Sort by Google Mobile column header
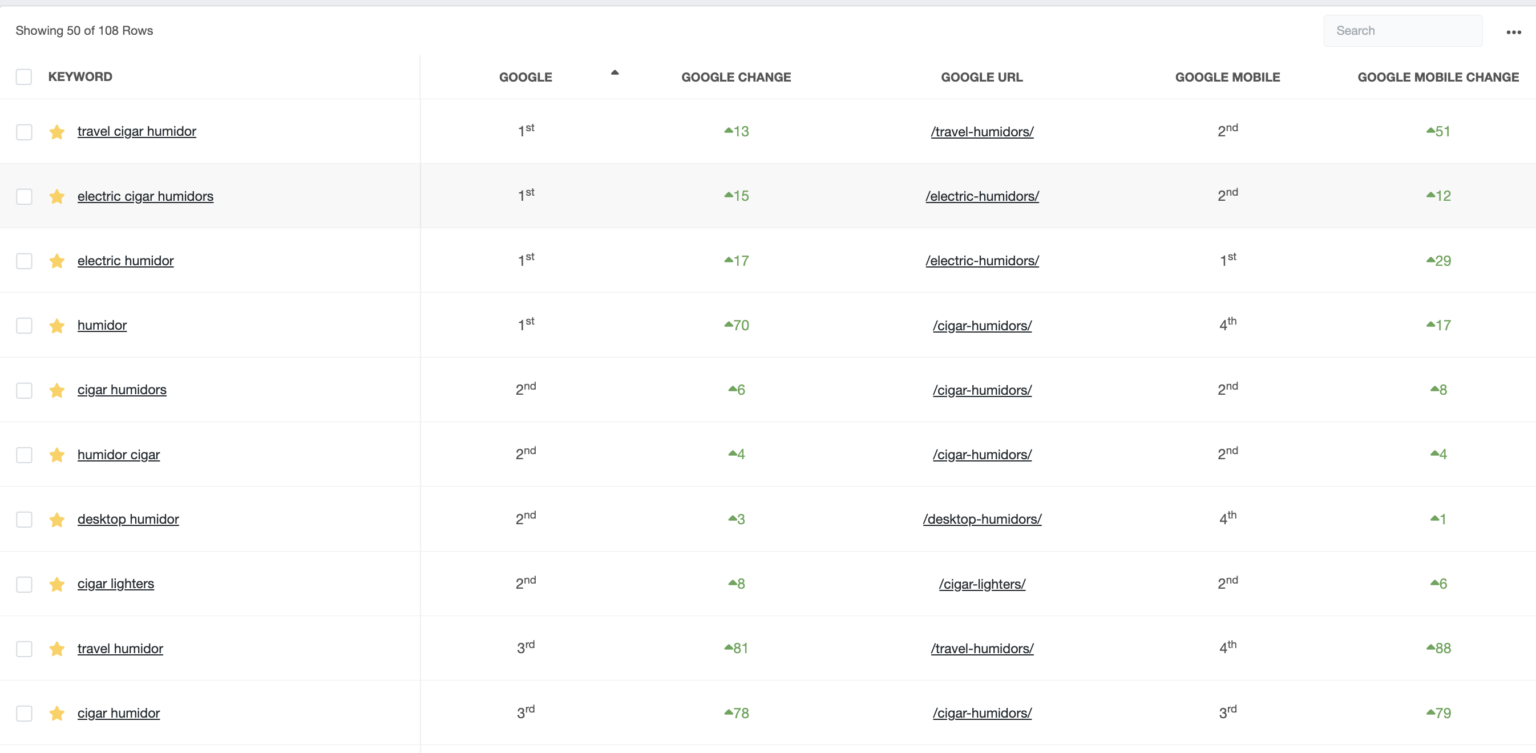1536x753 pixels. click(x=1227, y=77)
